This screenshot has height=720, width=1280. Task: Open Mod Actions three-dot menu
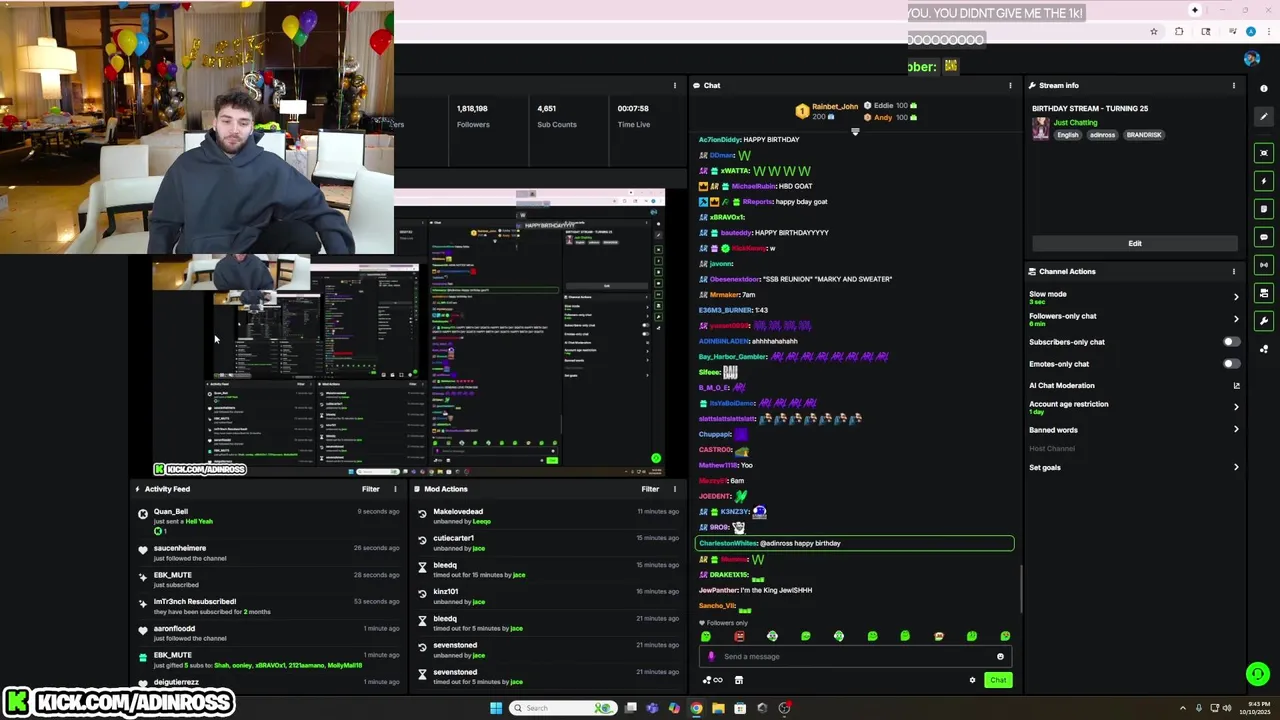(674, 490)
